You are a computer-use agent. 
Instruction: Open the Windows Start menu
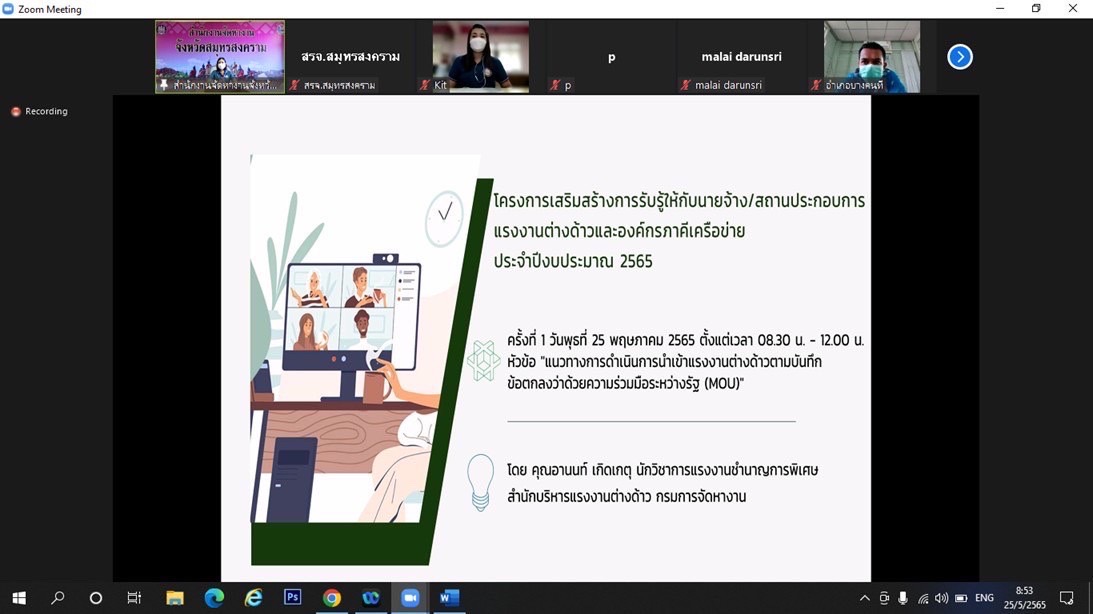click(18, 598)
